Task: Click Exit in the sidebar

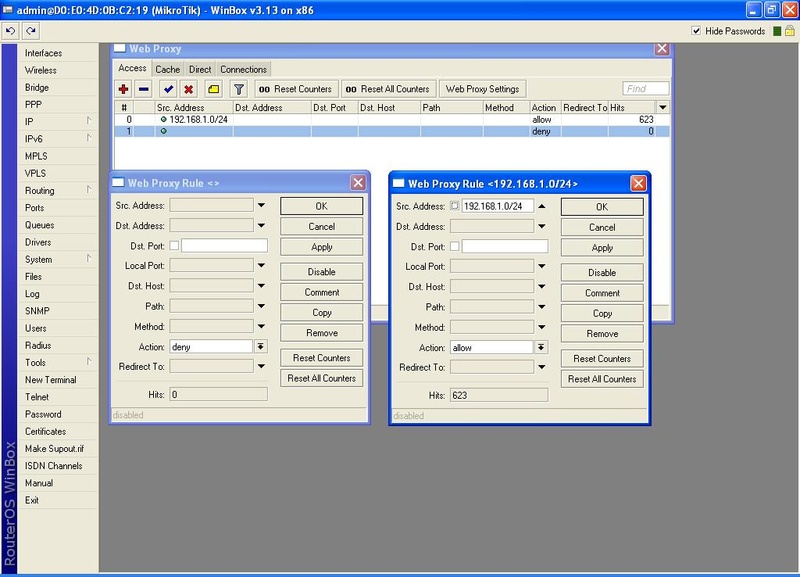Action: pos(58,500)
